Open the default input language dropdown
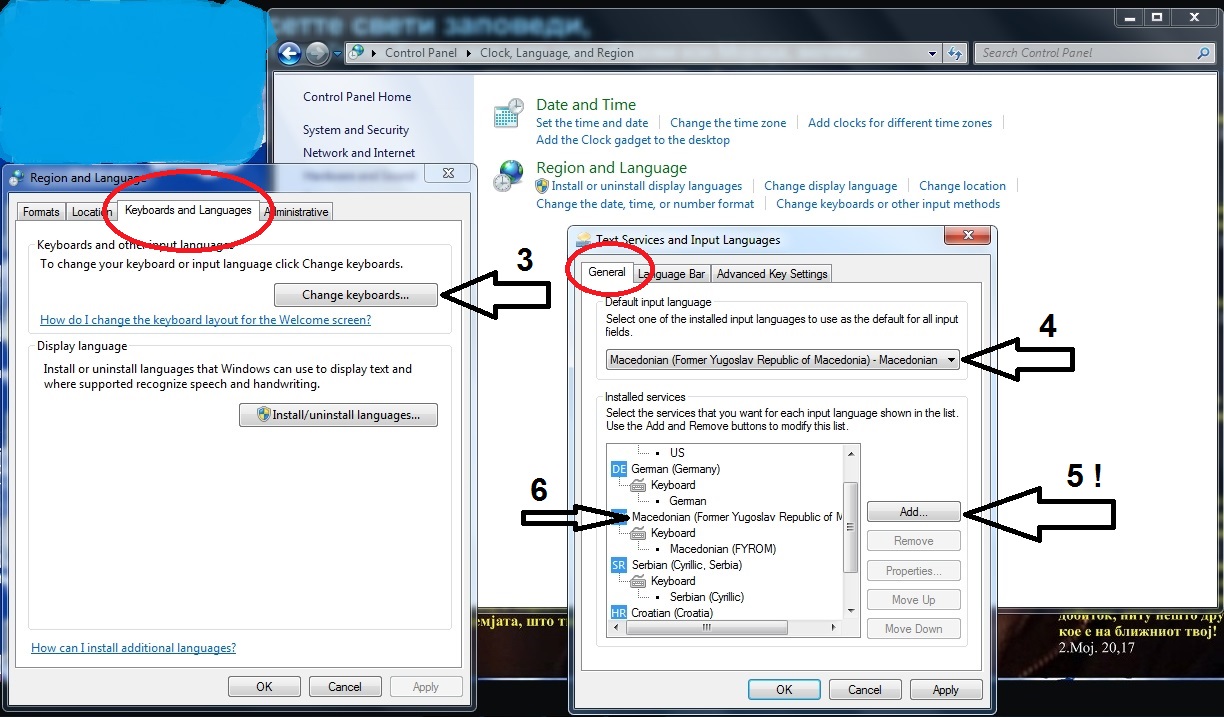This screenshot has height=717, width=1224. pyautogui.click(x=951, y=361)
